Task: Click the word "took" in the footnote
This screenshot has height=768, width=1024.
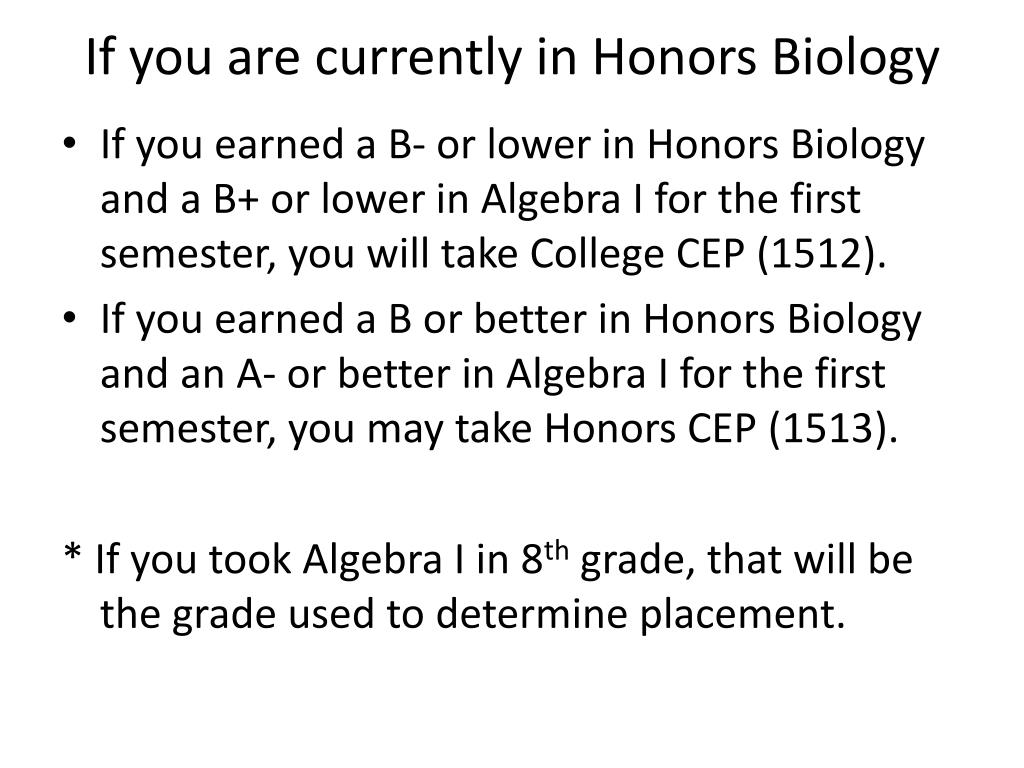Action: pos(249,560)
